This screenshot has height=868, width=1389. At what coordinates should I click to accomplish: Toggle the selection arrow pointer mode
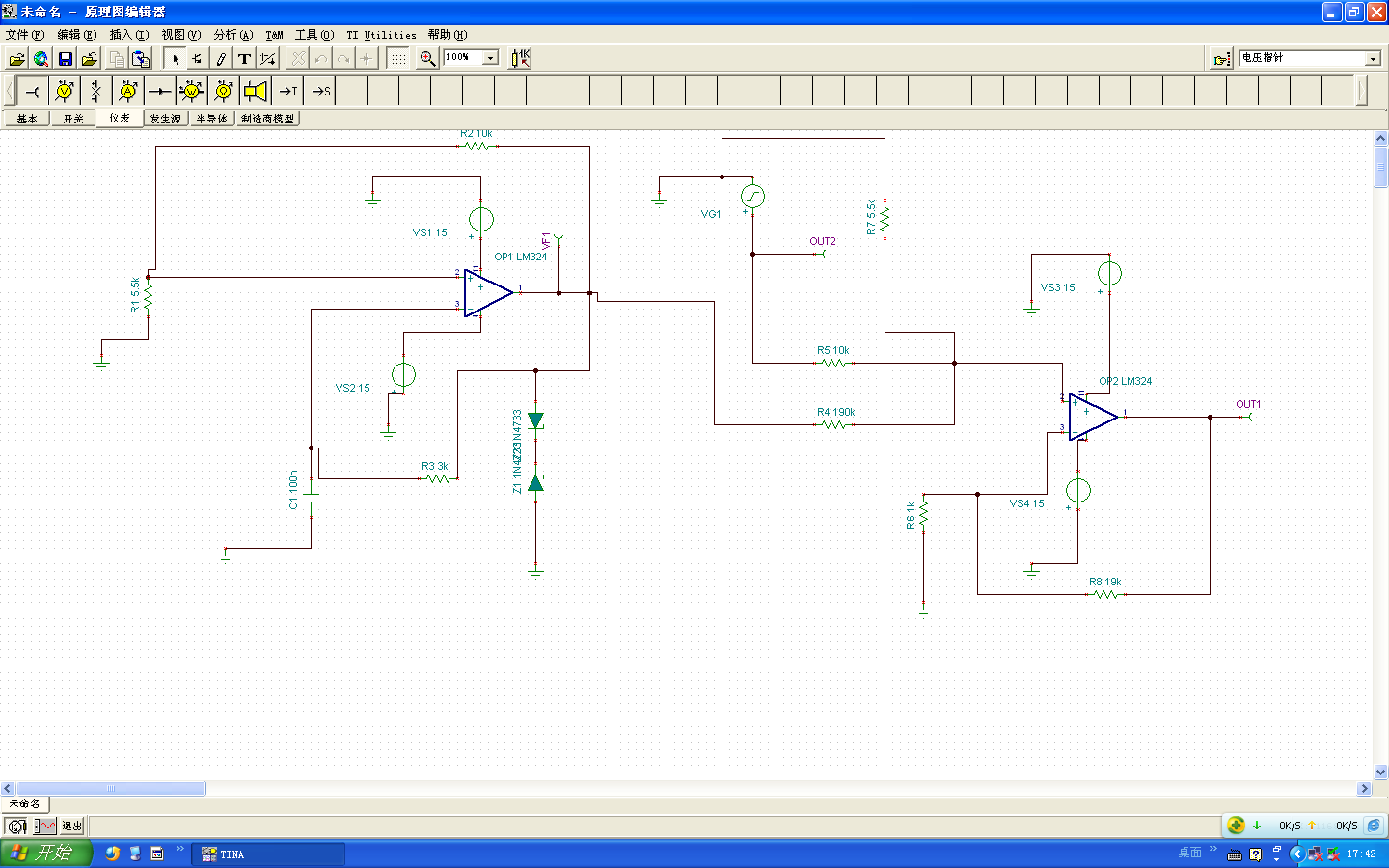176,59
